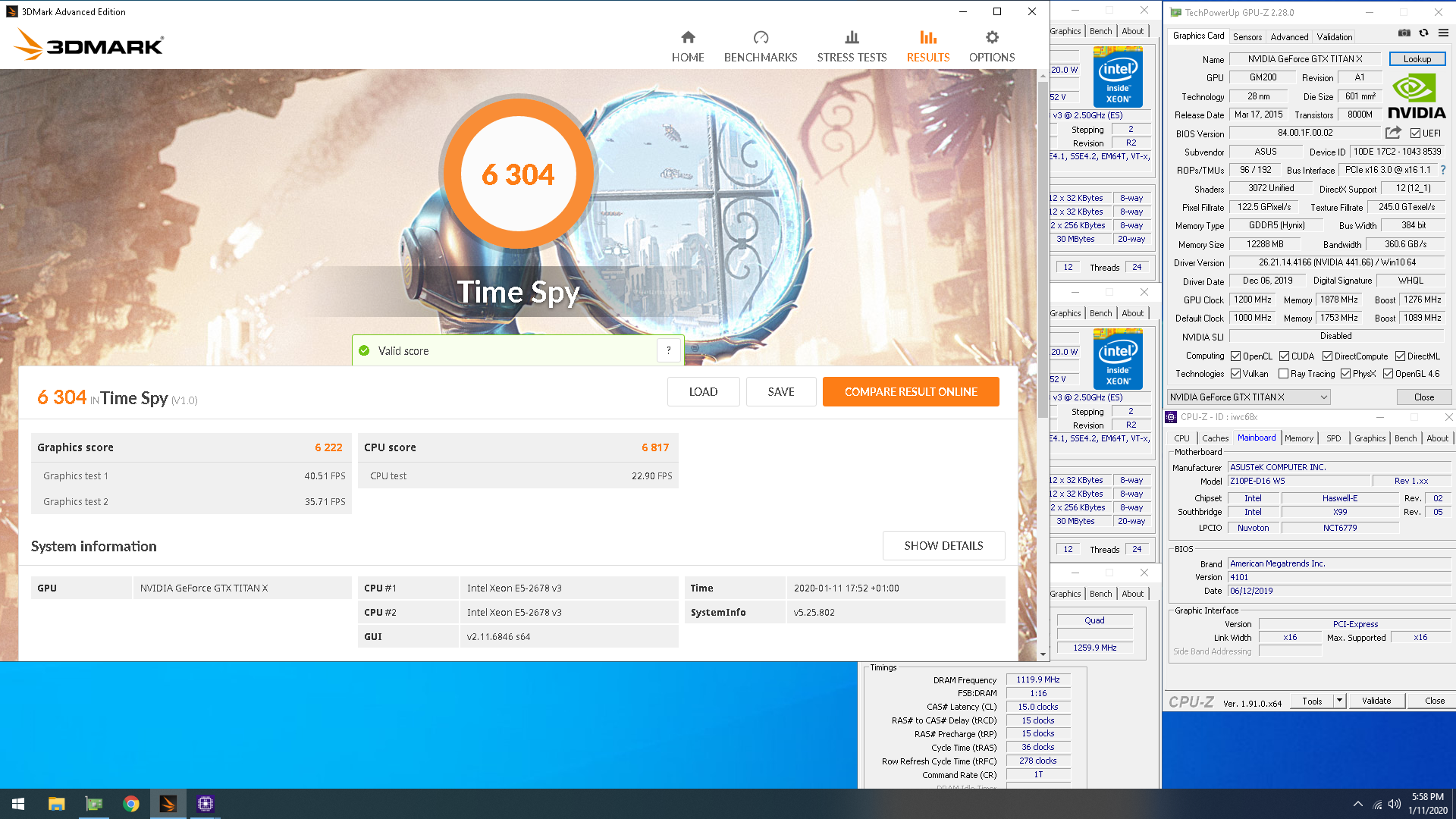Click the 3DMark scrollbar up arrow
1456x819 pixels.
pos(1043,75)
